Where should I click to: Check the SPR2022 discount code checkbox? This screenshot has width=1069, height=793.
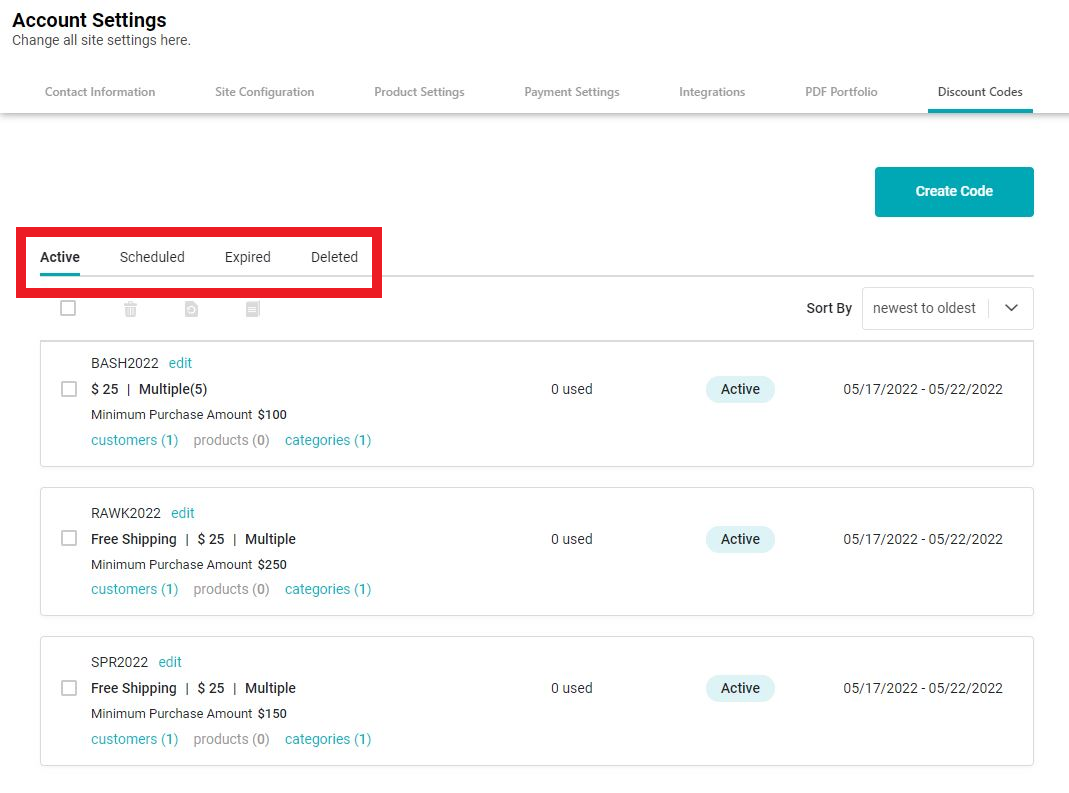69,688
